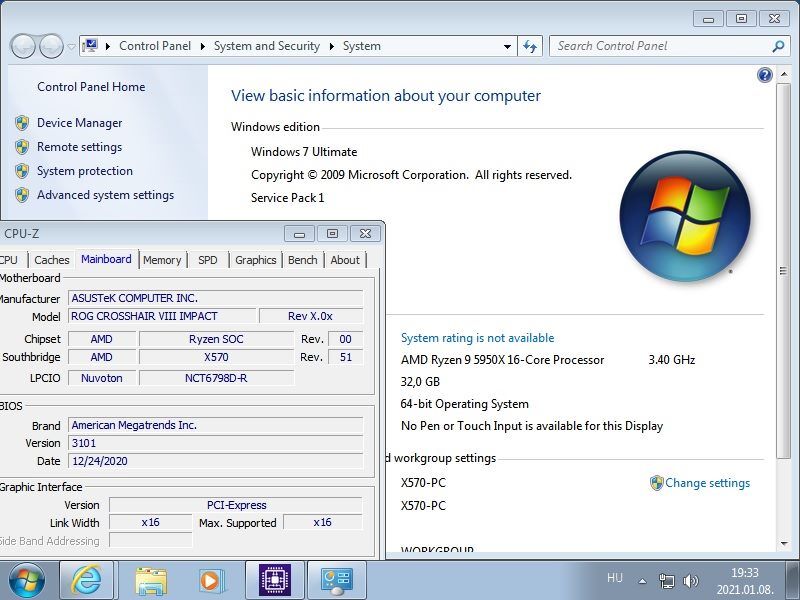Open recent pages dropdown beside navigation arrows
Viewport: 800px width, 600px height.
[x=71, y=46]
